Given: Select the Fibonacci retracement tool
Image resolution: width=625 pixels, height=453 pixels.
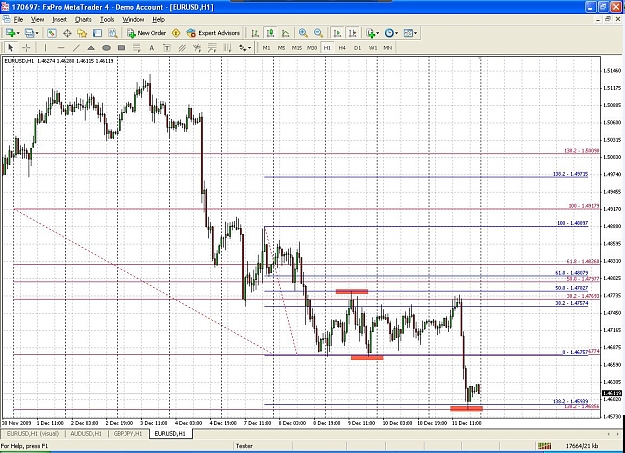Looking at the screenshot, I should [x=136, y=48].
